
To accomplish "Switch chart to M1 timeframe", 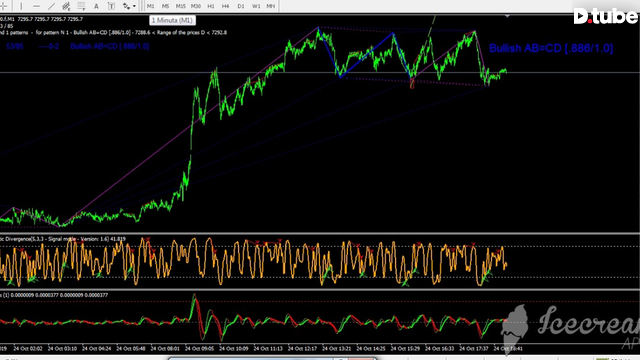I will point(151,6).
